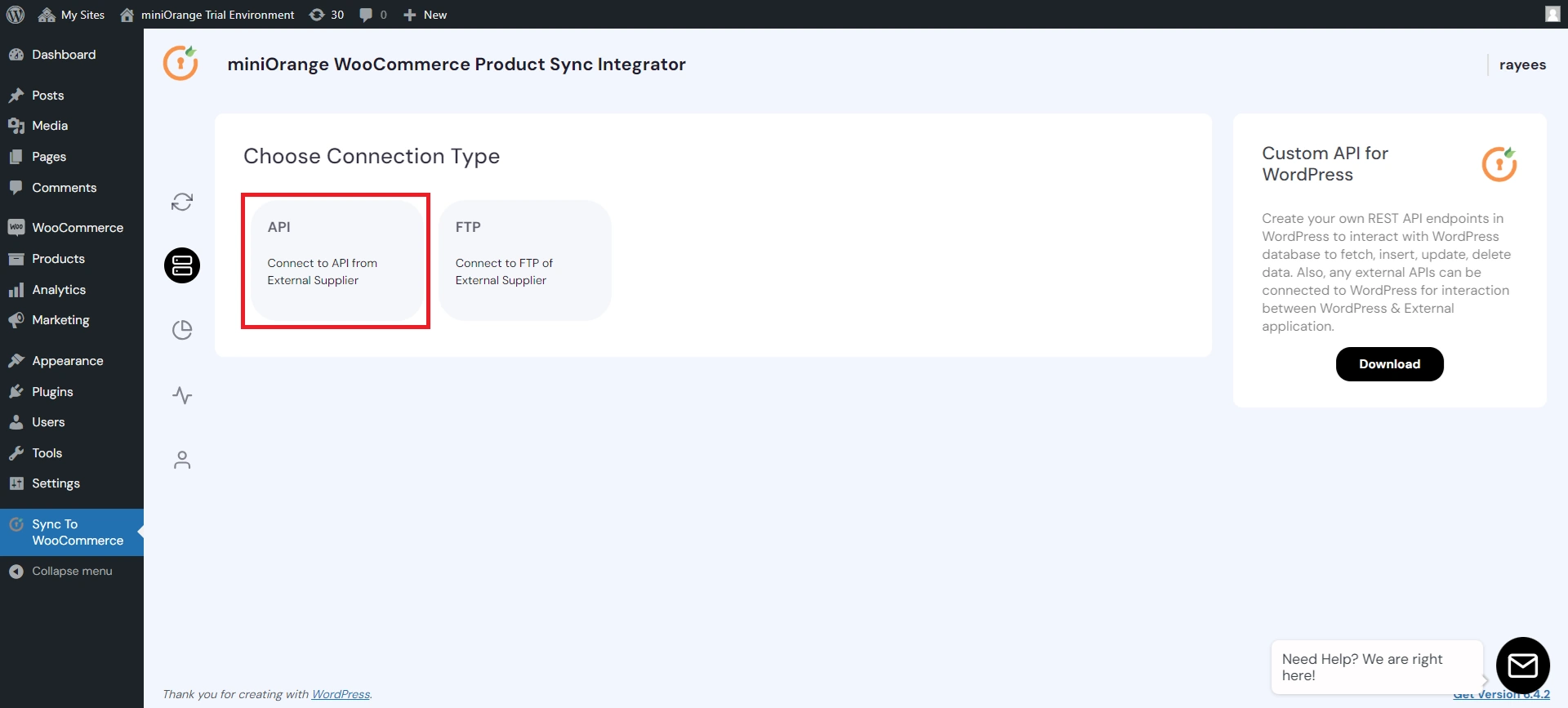
Task: Open user avatar in admin bar
Action: pyautogui.click(x=1552, y=14)
